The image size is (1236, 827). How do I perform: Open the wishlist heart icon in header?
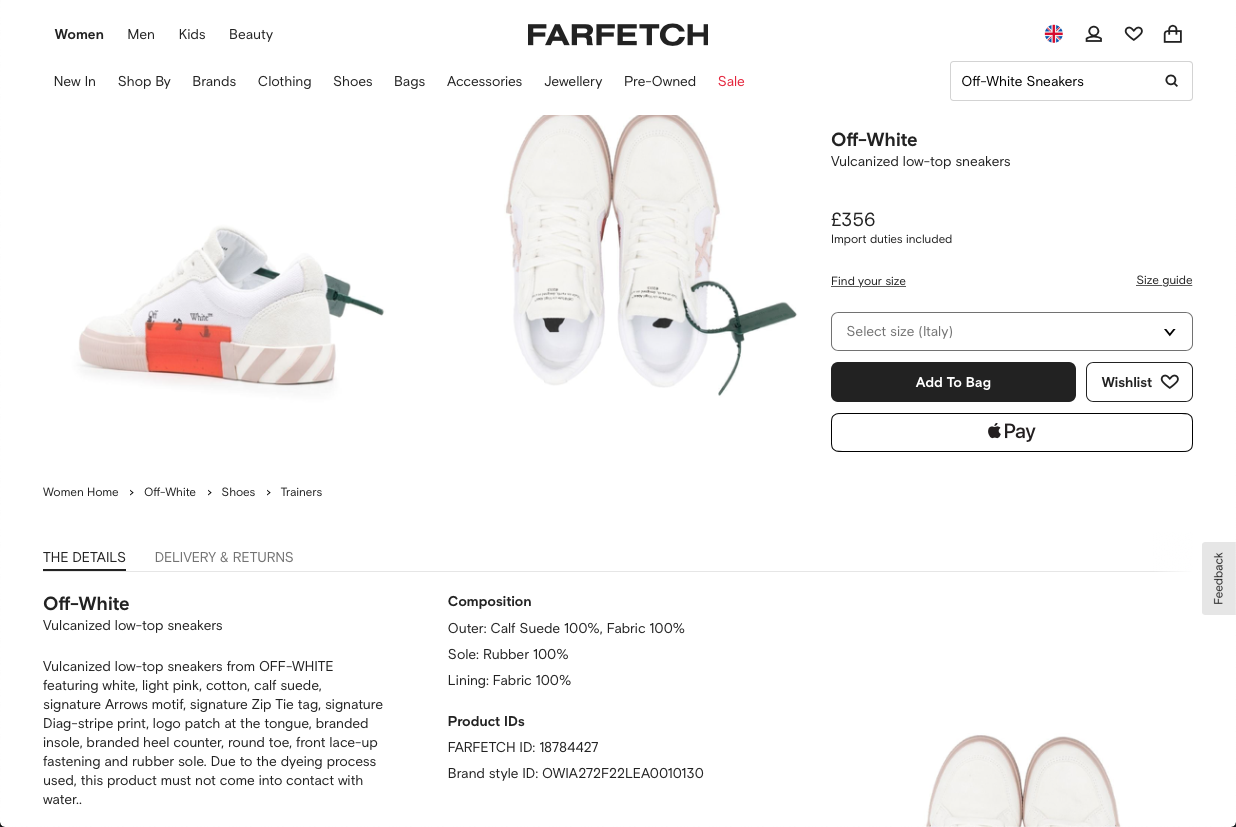[x=1133, y=34]
